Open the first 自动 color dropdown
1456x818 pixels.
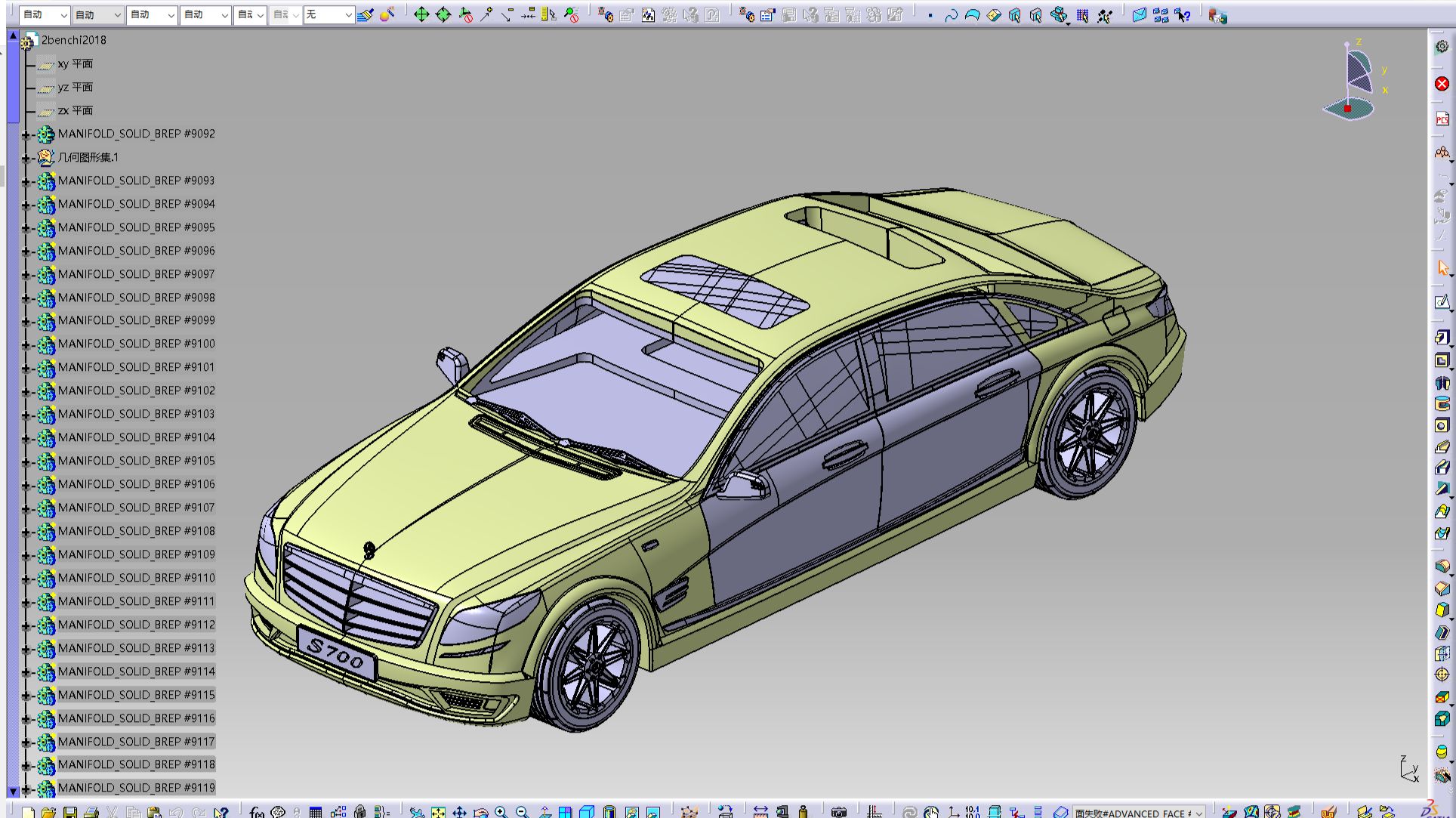63,14
